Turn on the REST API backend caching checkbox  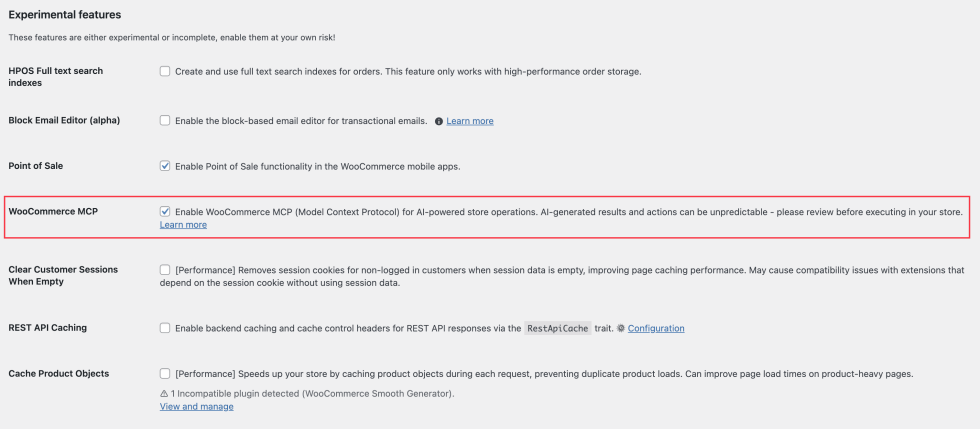coord(165,328)
